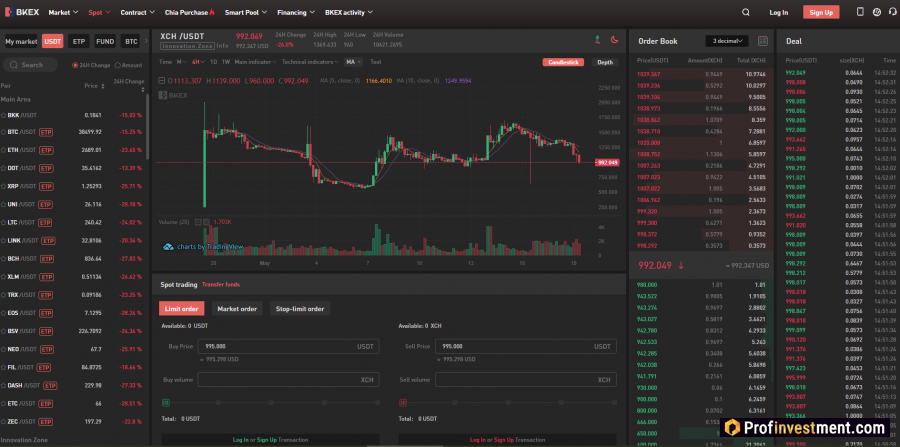Click the BKEX logo
The width and height of the screenshot is (900, 447).
(x=22, y=12)
